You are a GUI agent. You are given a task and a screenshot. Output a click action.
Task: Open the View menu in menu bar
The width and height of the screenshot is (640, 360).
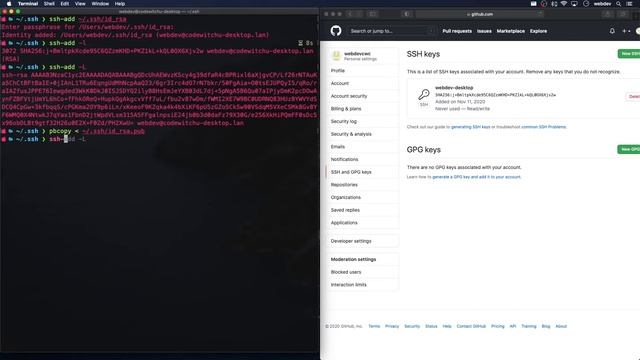point(80,4)
